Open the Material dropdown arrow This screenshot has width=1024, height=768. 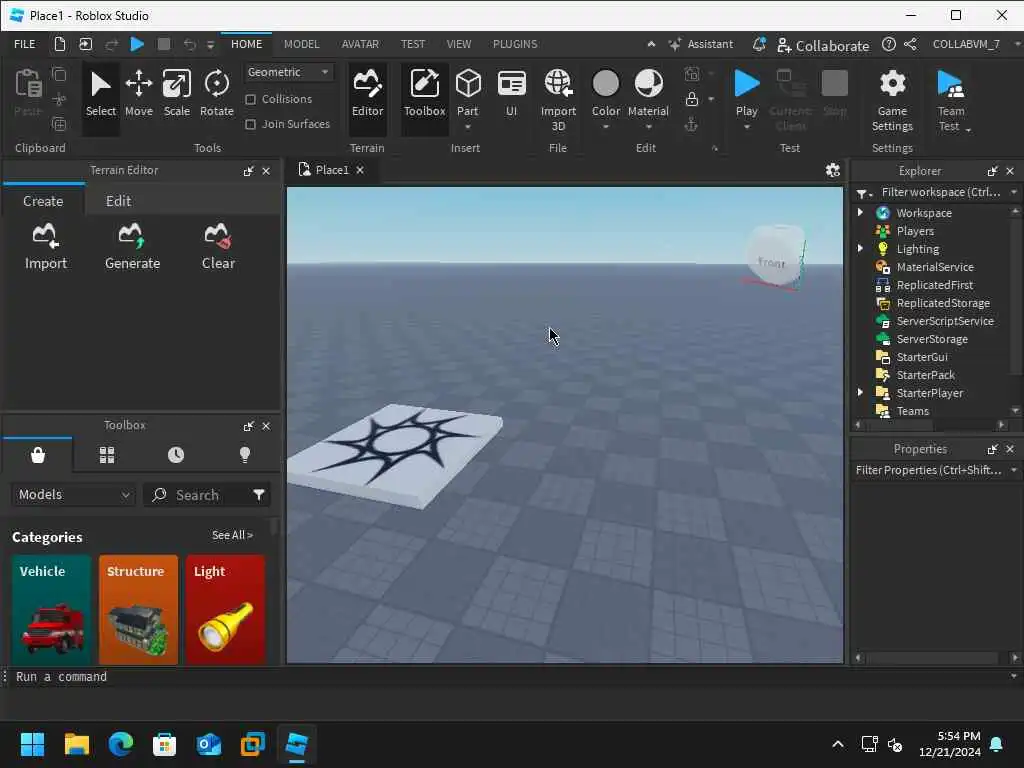[x=648, y=127]
